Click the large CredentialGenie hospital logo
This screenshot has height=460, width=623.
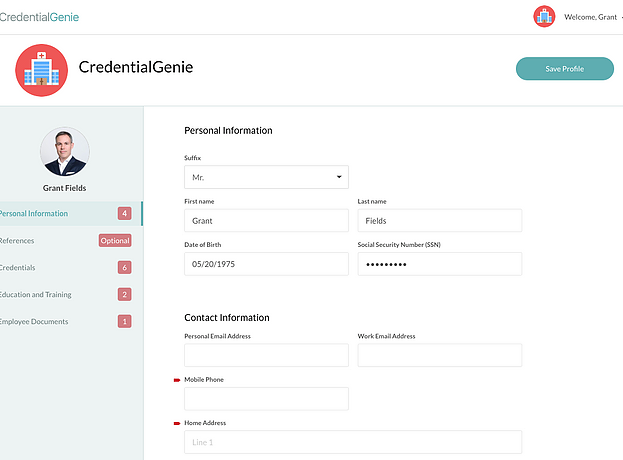pos(42,70)
